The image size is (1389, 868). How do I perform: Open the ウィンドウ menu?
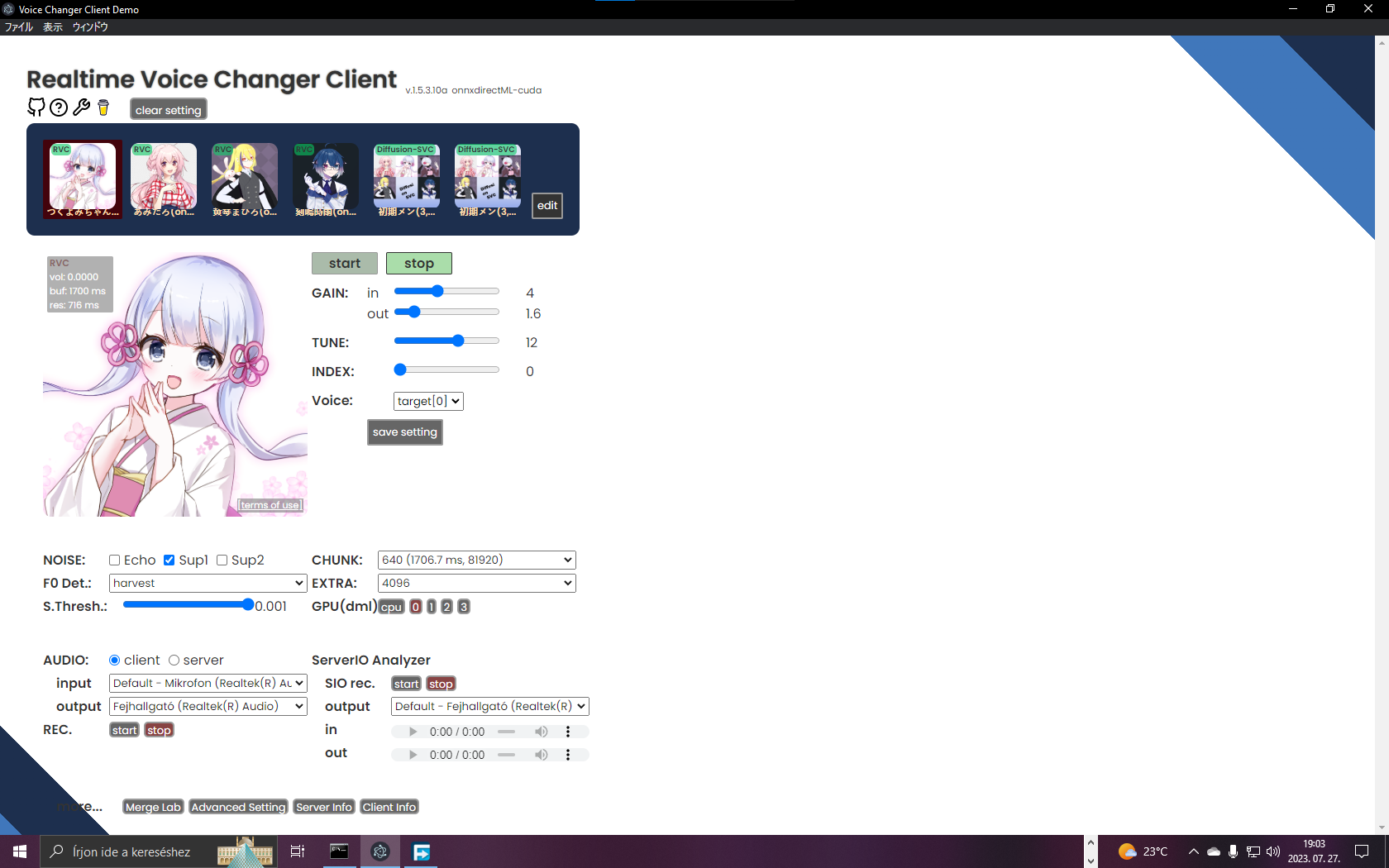[90, 26]
